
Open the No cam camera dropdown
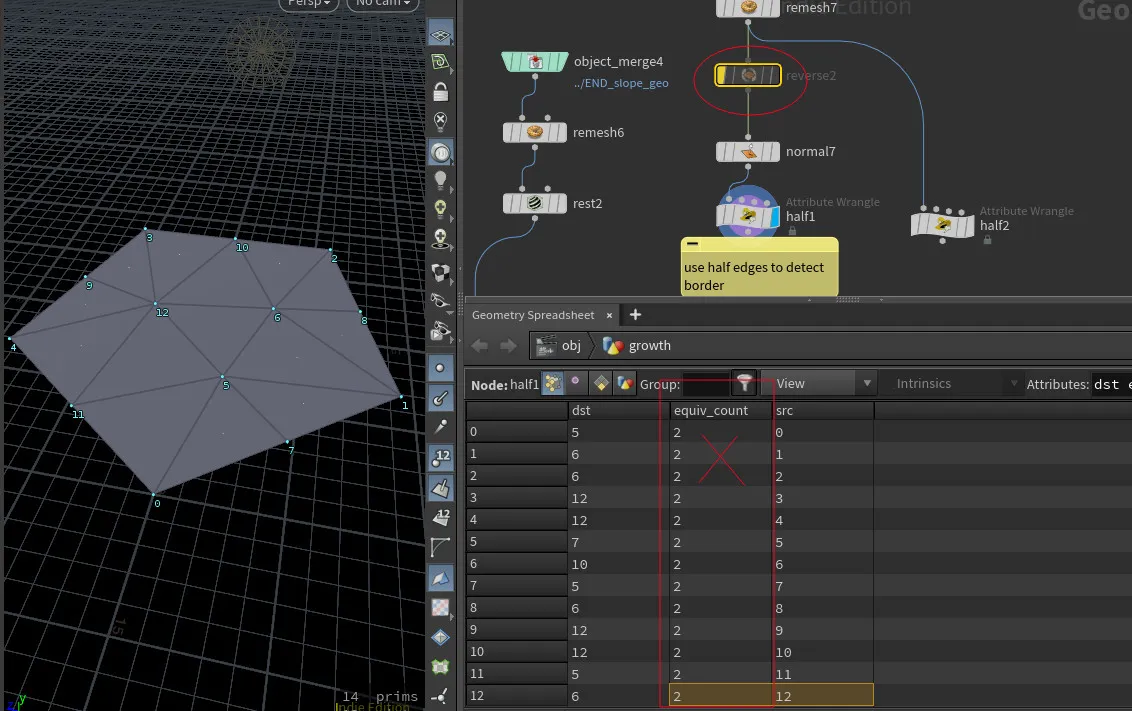383,4
